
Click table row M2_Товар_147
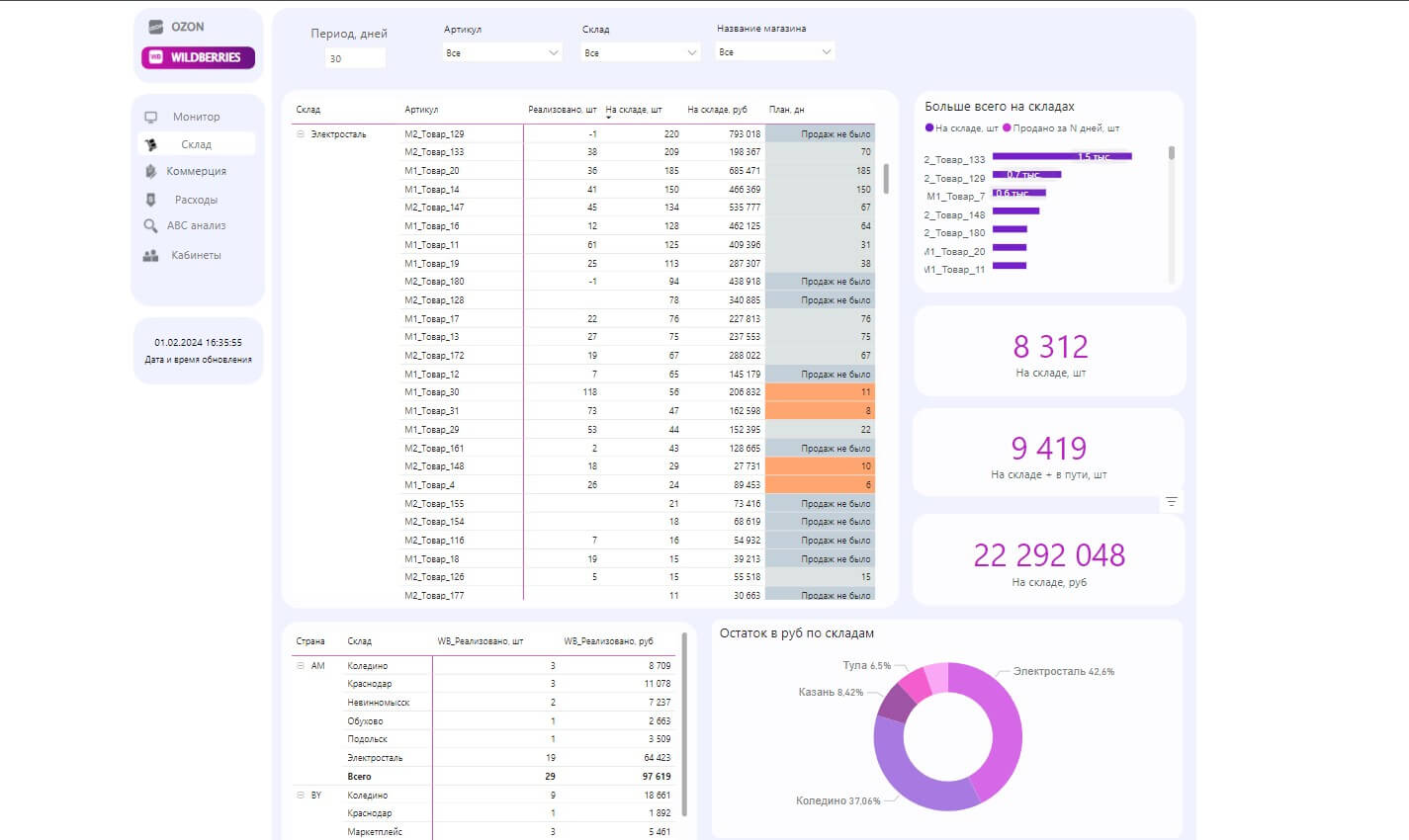click(x=585, y=208)
